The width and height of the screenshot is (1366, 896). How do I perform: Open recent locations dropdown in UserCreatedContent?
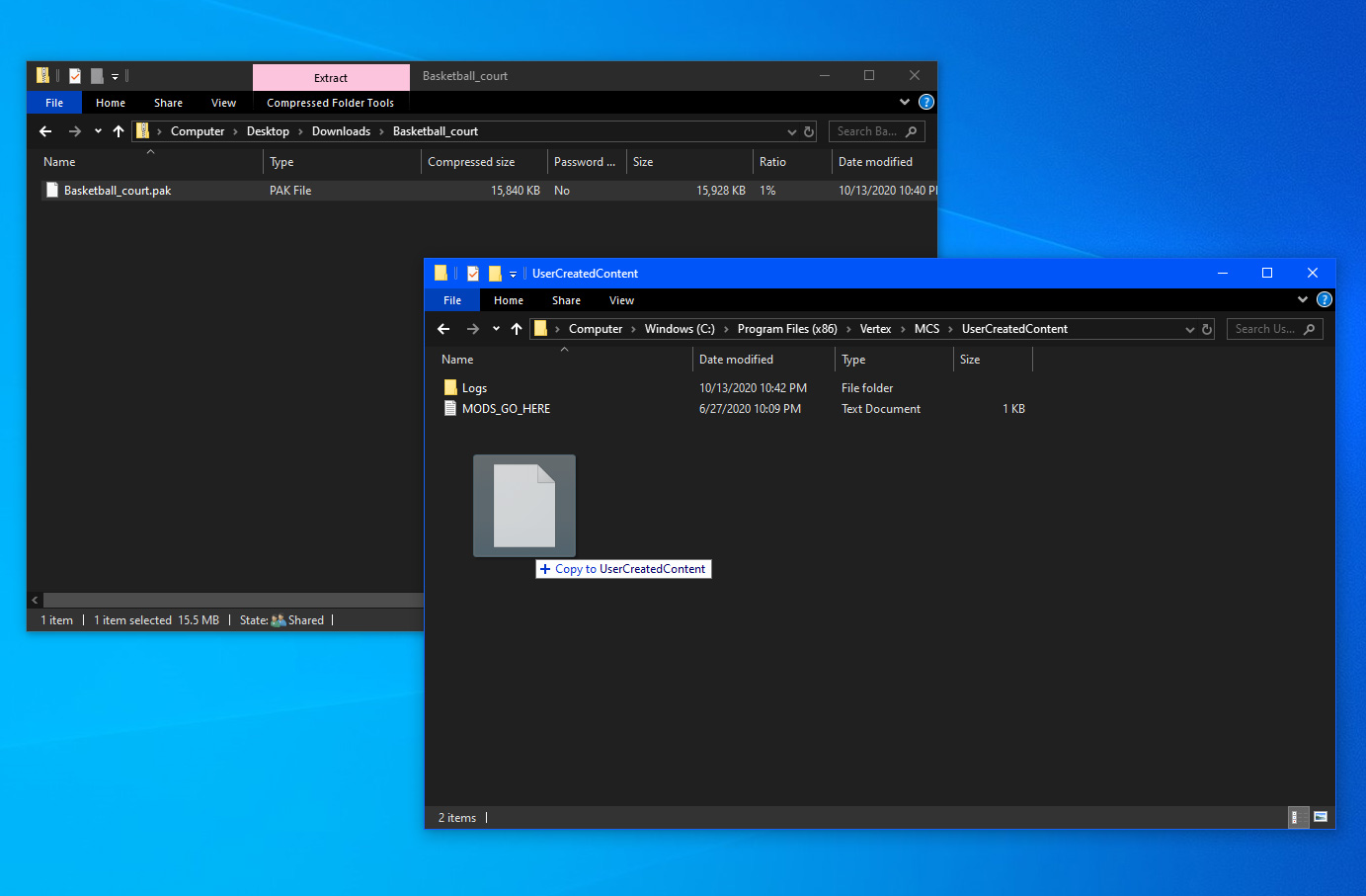pos(496,329)
